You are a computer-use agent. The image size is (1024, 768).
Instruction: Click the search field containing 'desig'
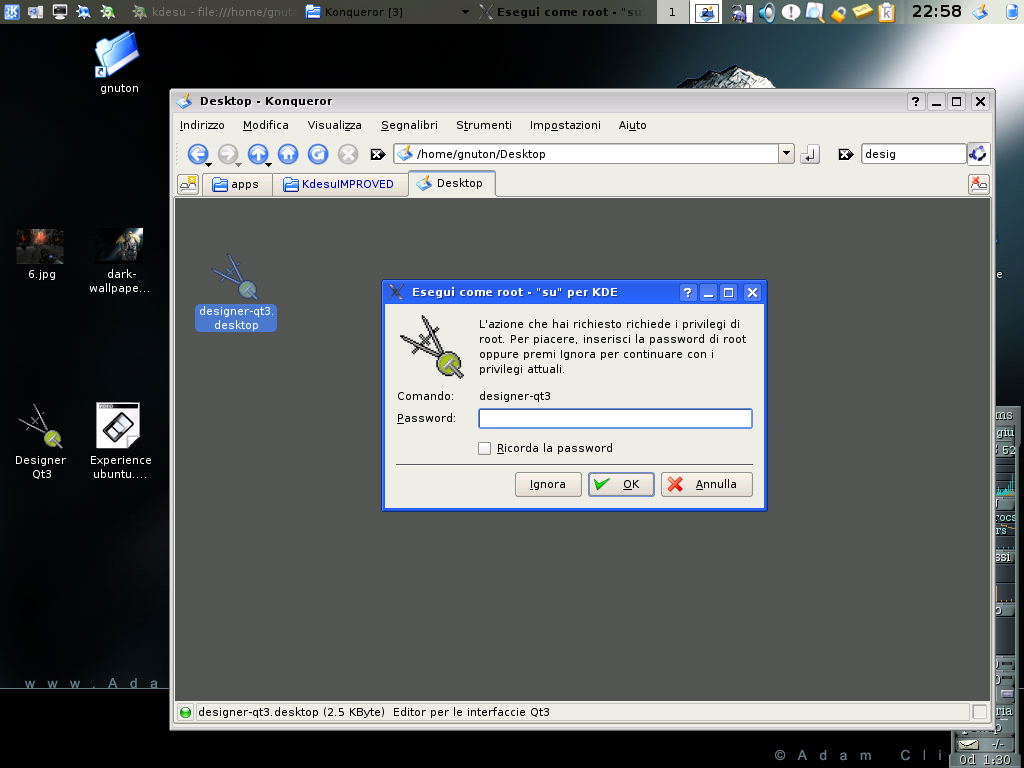[x=914, y=154]
